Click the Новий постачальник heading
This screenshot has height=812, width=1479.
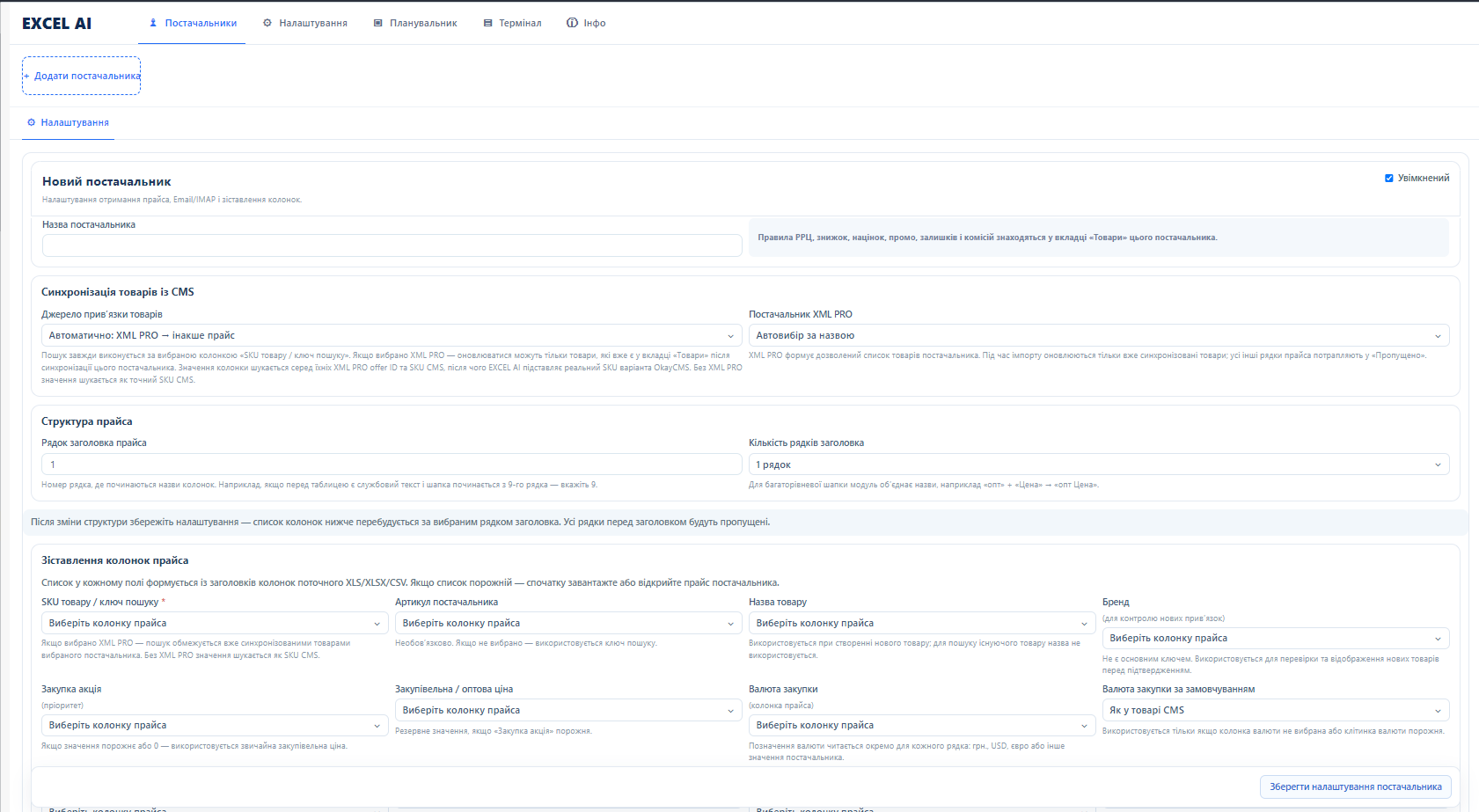(106, 181)
